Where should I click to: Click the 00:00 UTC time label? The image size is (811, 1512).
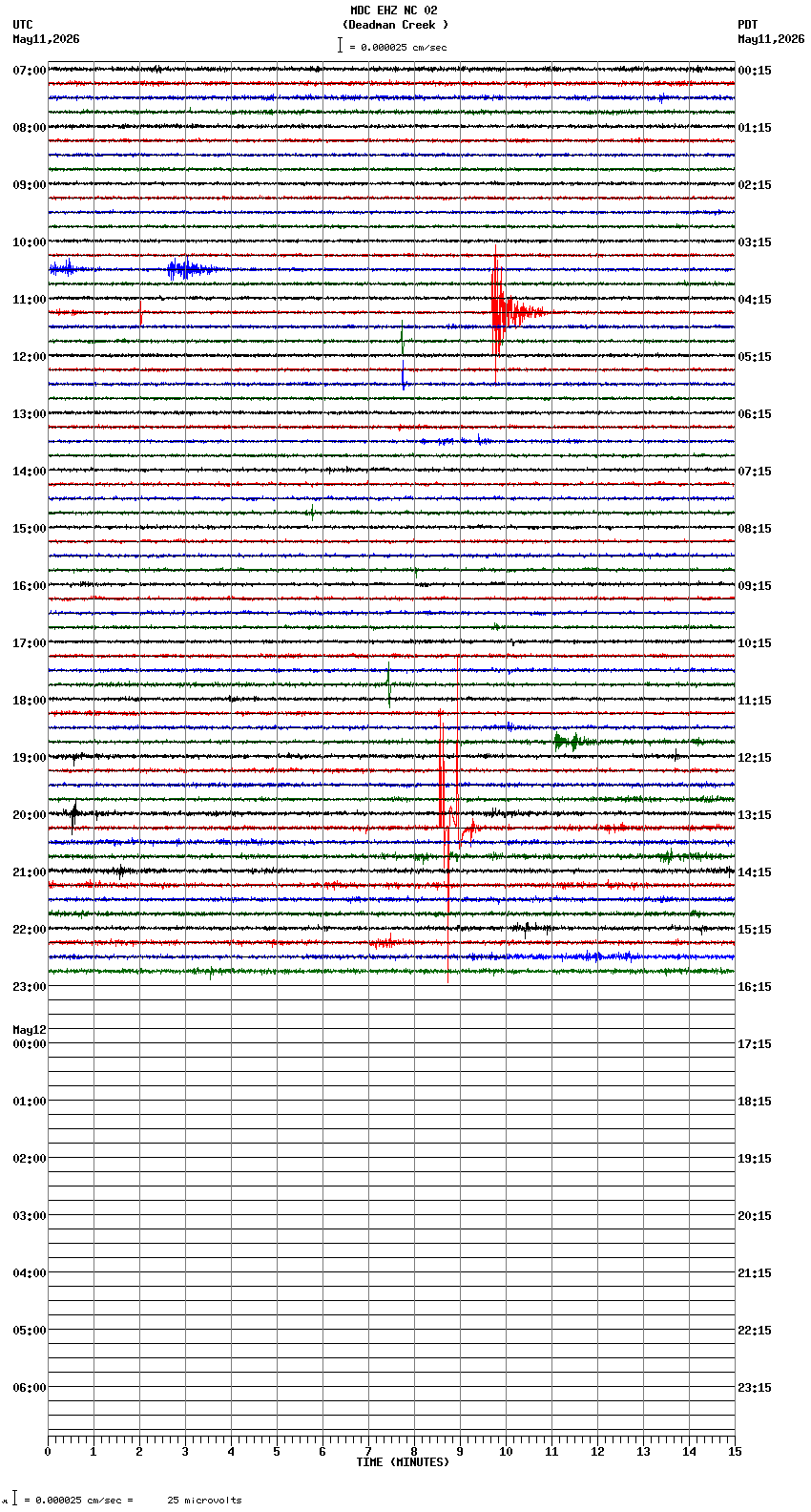pos(30,1044)
